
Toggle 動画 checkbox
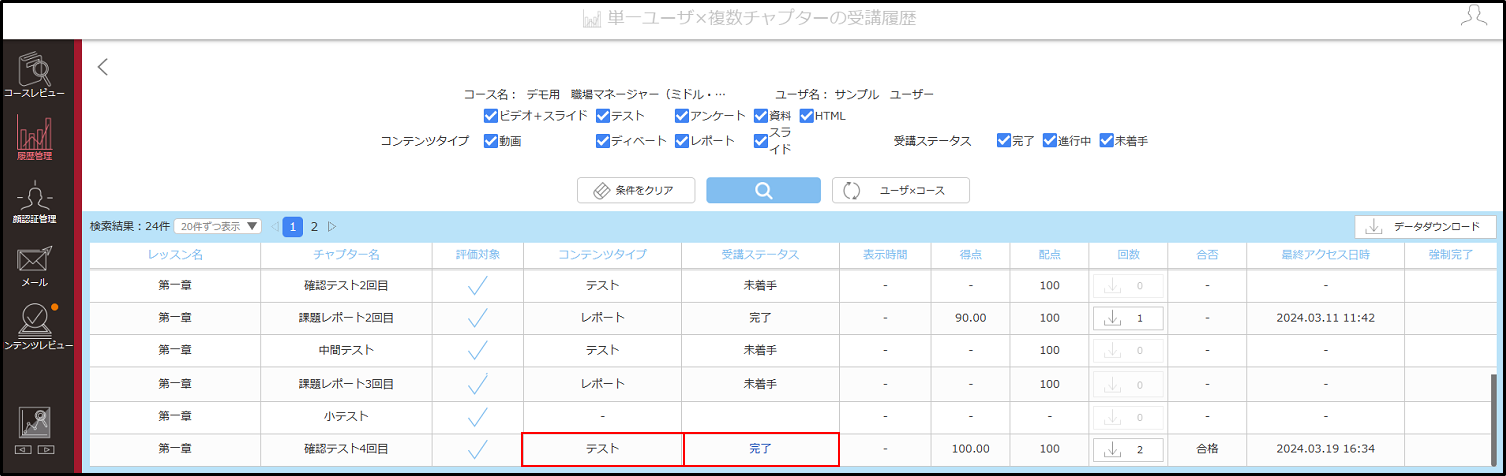[490, 141]
